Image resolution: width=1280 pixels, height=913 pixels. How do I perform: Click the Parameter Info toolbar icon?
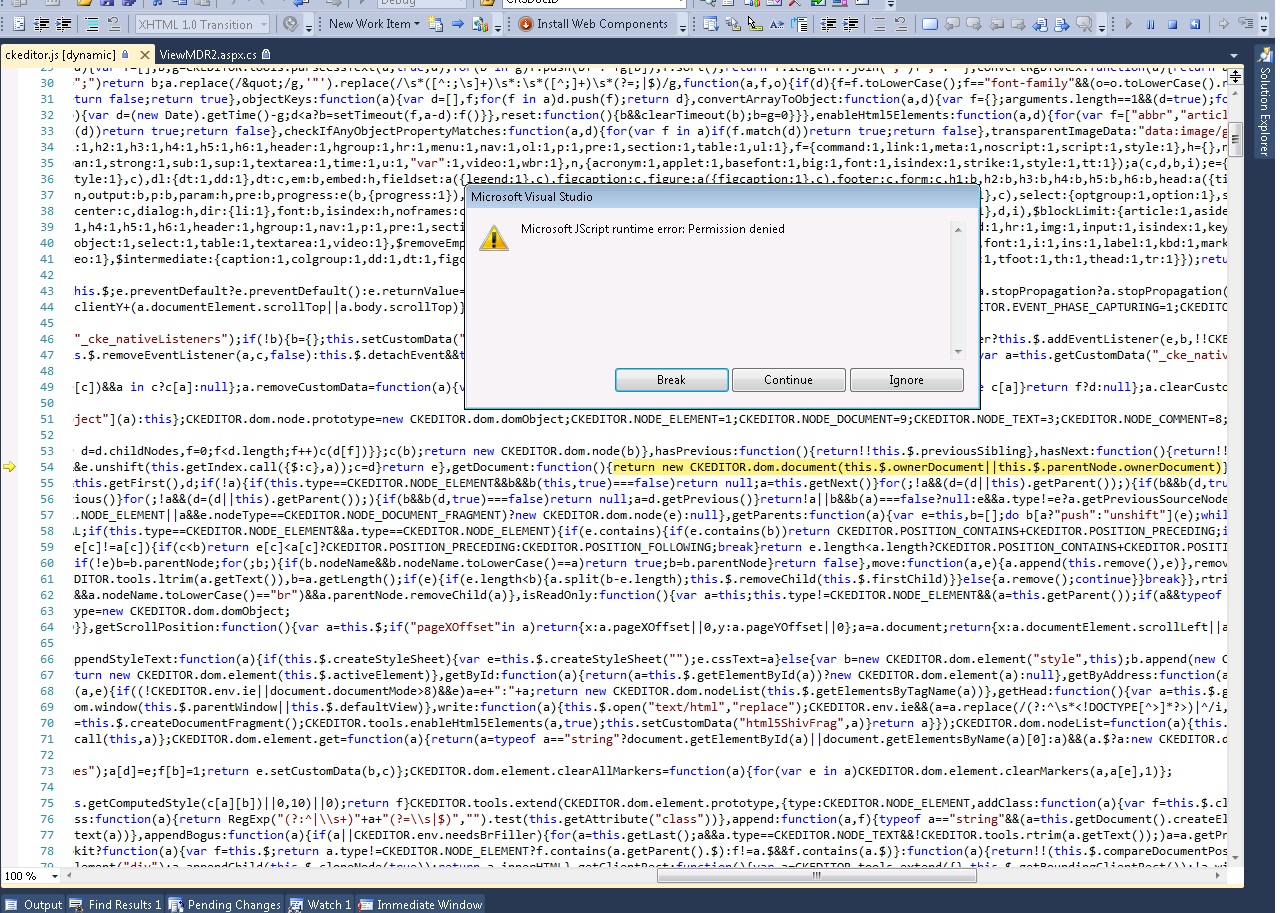[733, 24]
